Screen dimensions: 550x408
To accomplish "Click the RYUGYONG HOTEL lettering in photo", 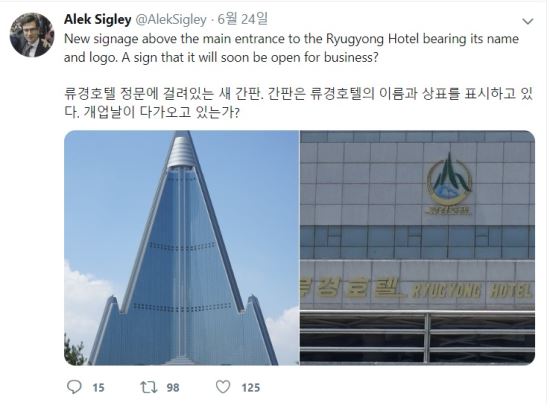I will click(x=472, y=291).
